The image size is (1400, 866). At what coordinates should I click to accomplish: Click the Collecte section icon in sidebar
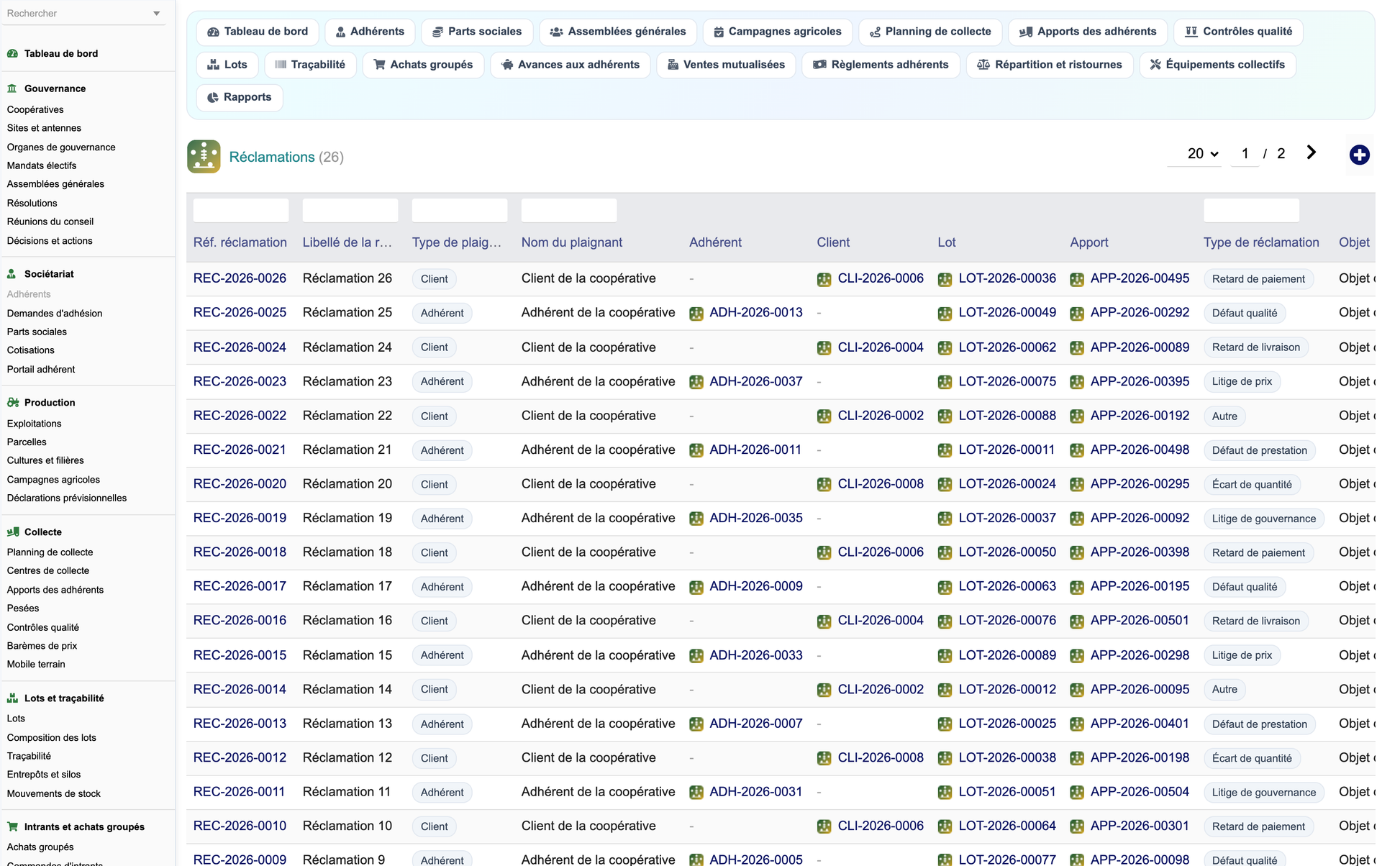click(12, 532)
